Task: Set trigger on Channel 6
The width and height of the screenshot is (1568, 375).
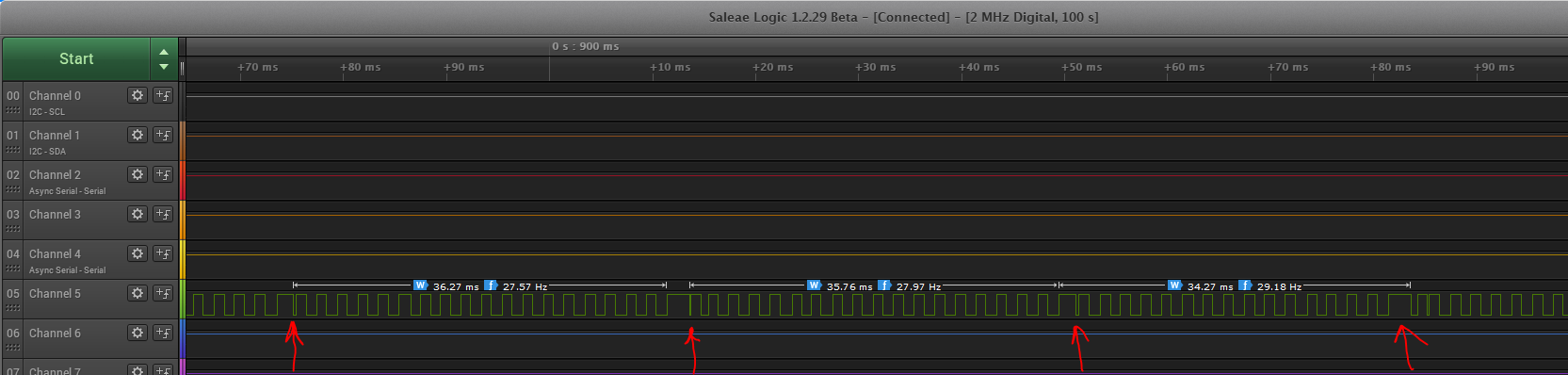Action: (x=163, y=333)
